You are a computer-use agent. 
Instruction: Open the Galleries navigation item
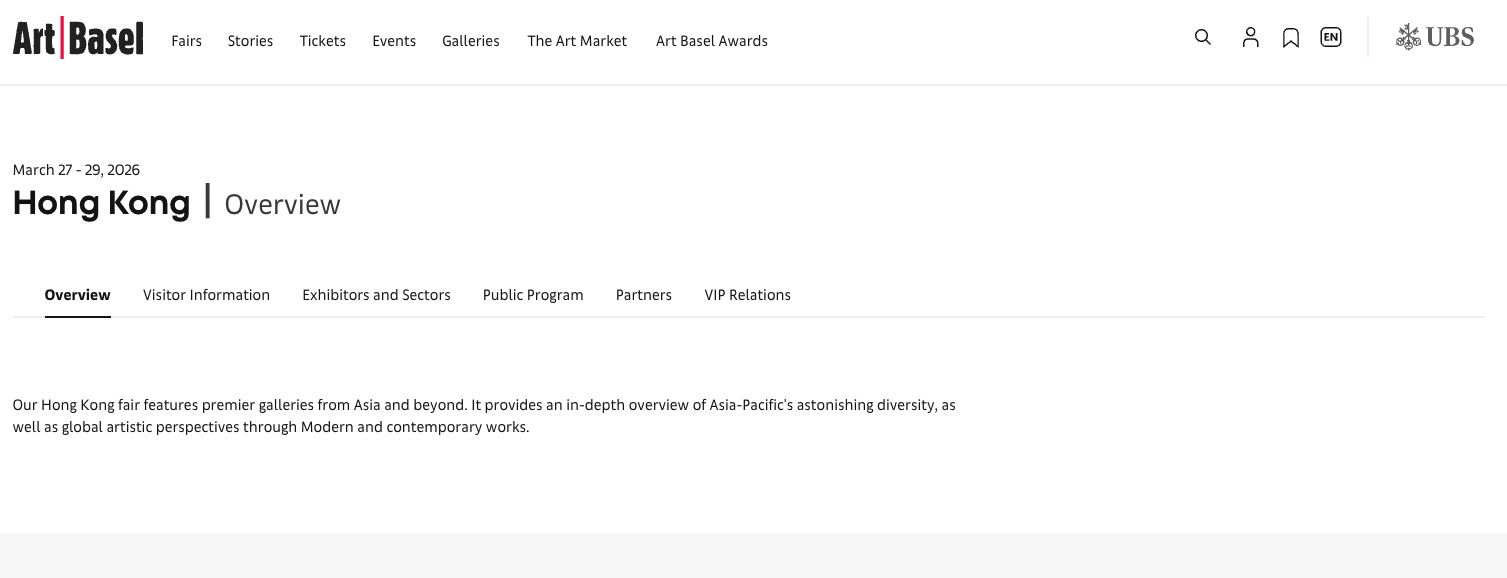pos(471,41)
